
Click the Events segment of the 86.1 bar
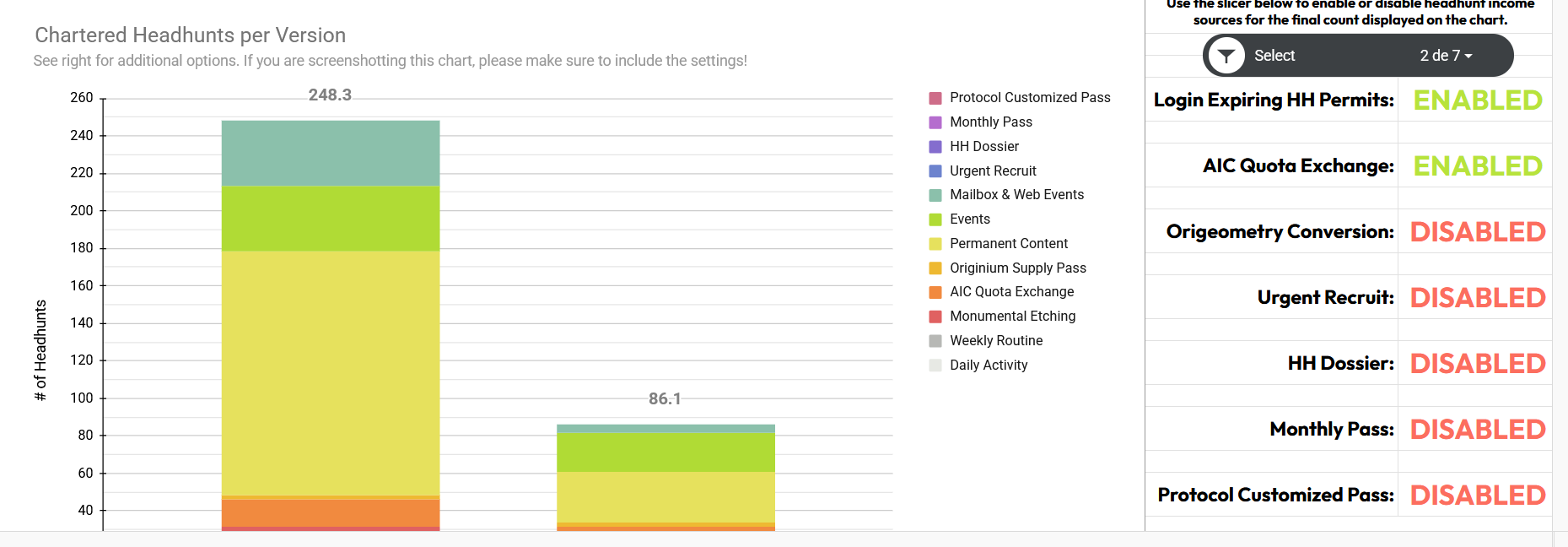[x=665, y=452]
